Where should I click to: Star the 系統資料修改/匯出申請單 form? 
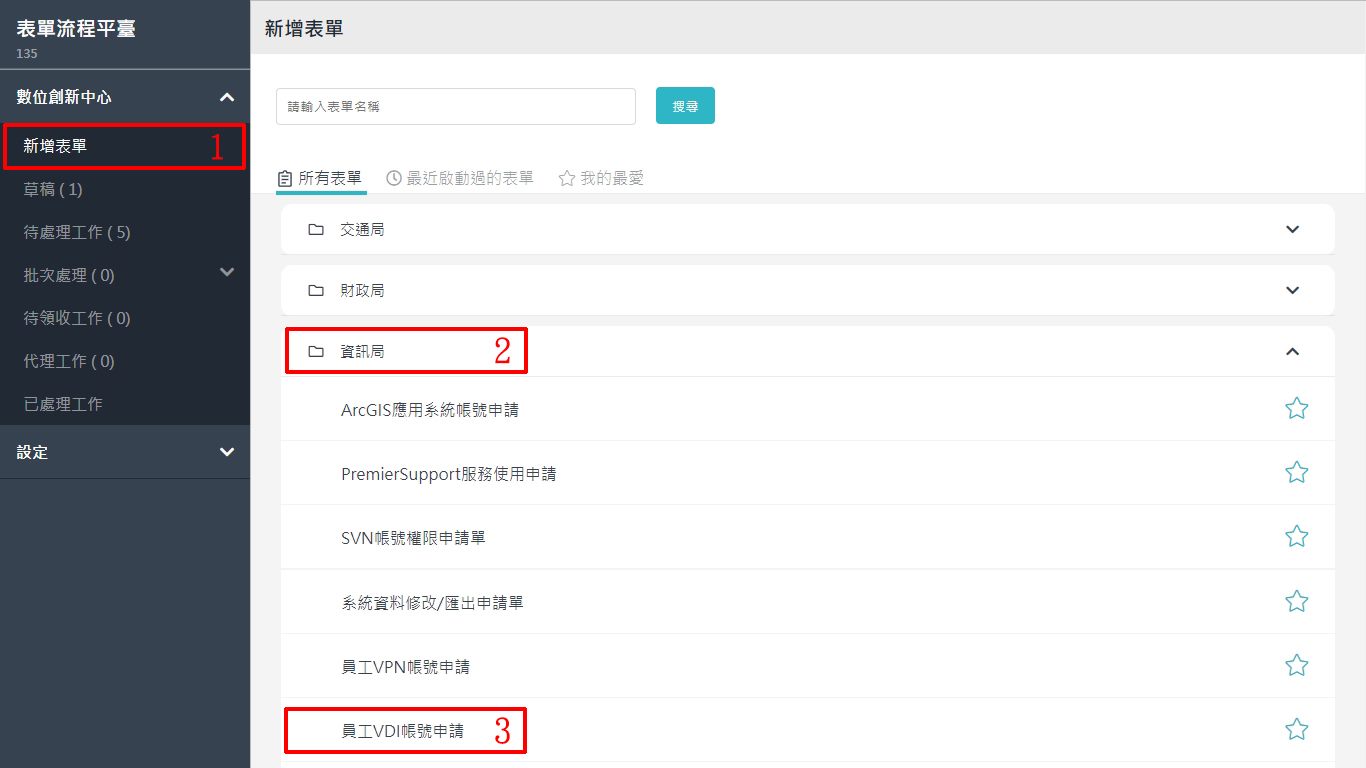coord(1296,601)
